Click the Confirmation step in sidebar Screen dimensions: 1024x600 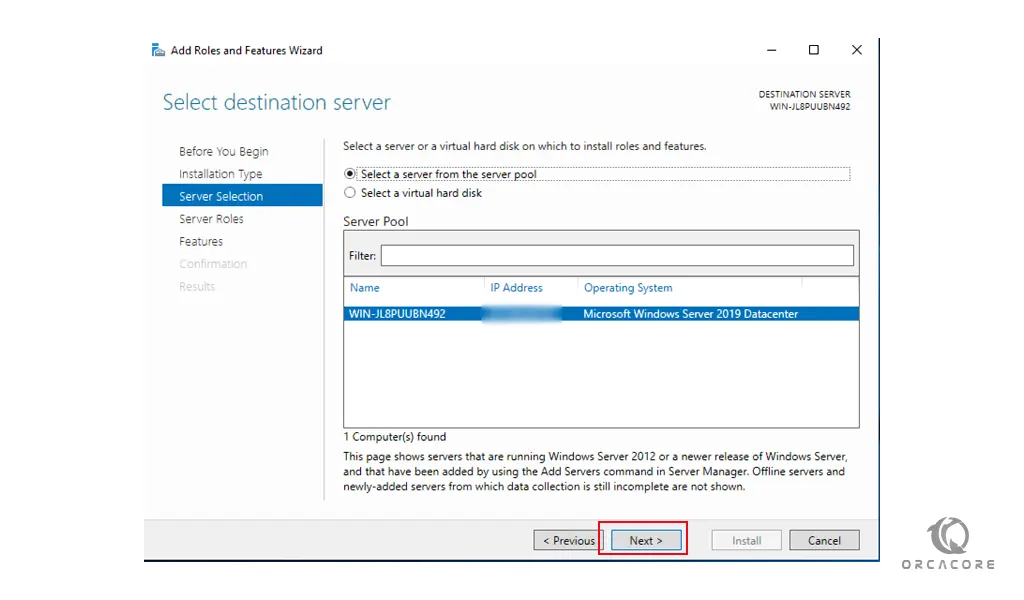[213, 264]
